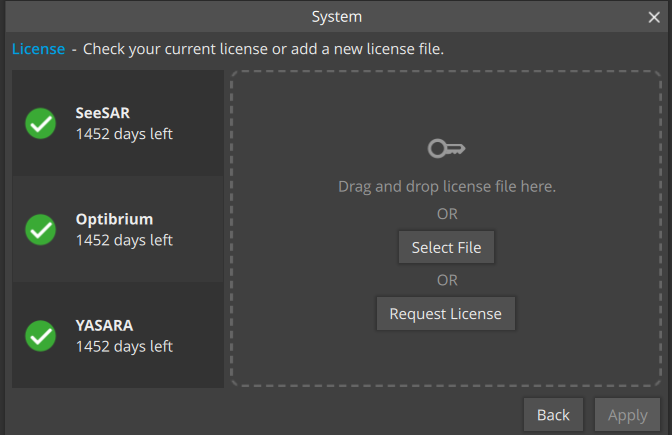Open the License section link
The height and width of the screenshot is (435, 672).
(x=38, y=48)
